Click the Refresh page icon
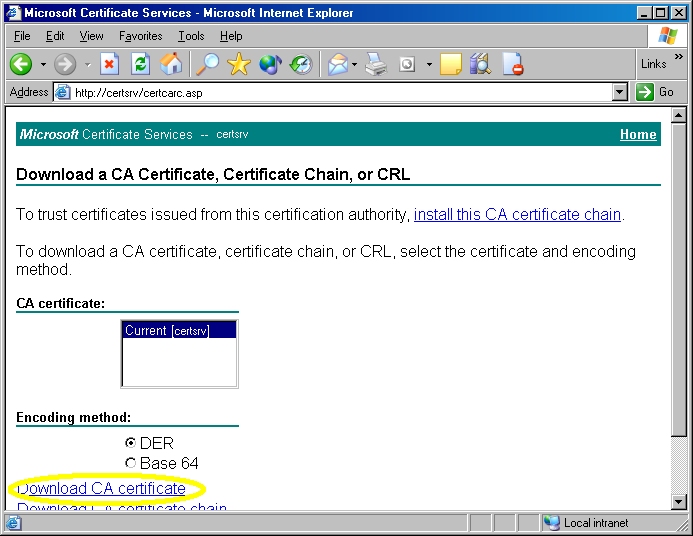693x536 pixels. [141, 65]
